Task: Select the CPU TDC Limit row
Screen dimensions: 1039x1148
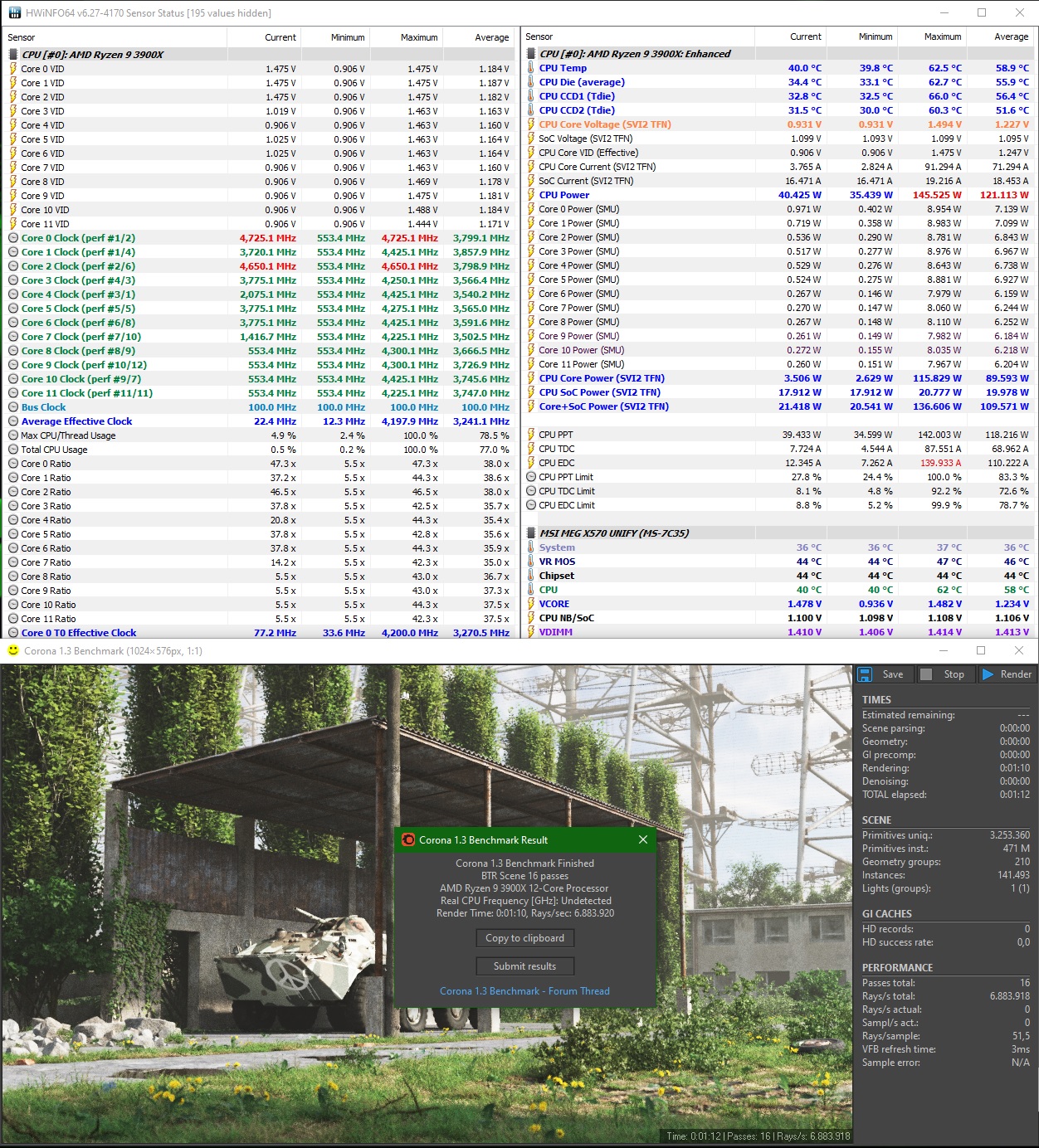Action: click(778, 491)
